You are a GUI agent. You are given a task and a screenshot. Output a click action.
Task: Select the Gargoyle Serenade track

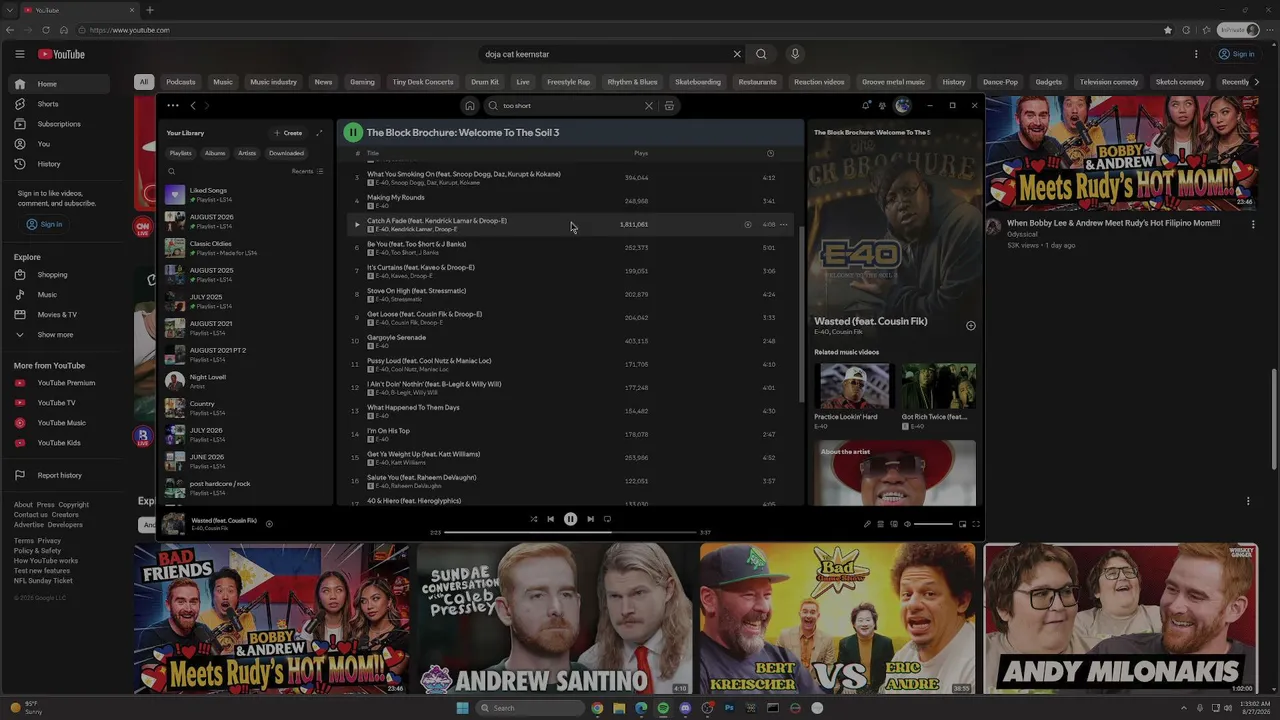pos(569,341)
